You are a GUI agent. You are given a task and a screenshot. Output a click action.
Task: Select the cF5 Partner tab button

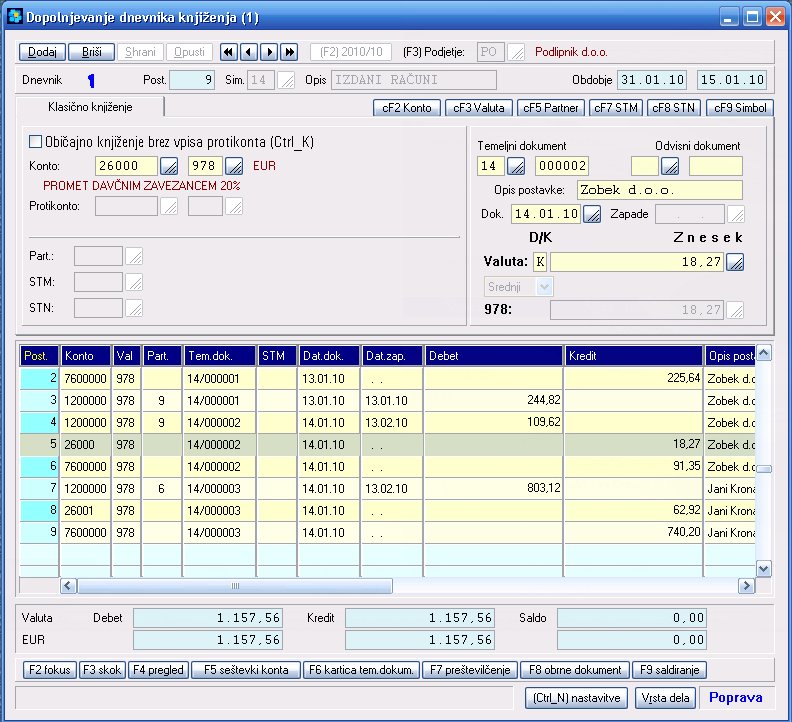point(549,107)
